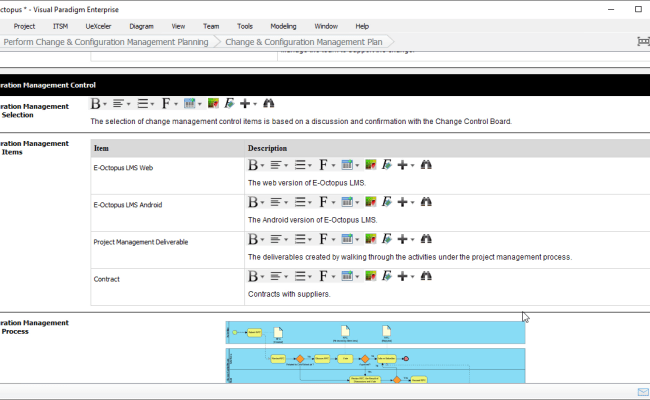Click the 'The web version of E-Octopus LMS.' text

[x=307, y=183]
